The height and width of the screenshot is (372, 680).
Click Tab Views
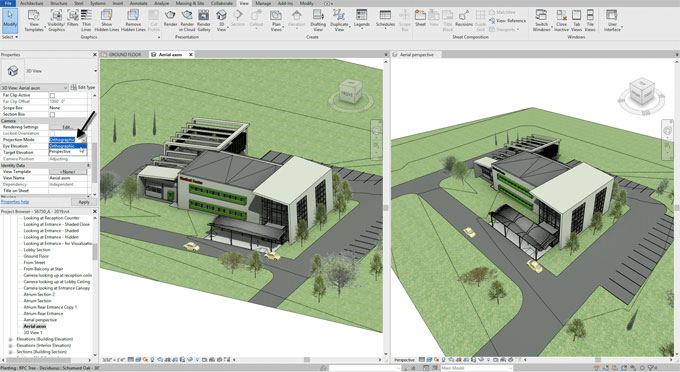pyautogui.click(x=576, y=20)
